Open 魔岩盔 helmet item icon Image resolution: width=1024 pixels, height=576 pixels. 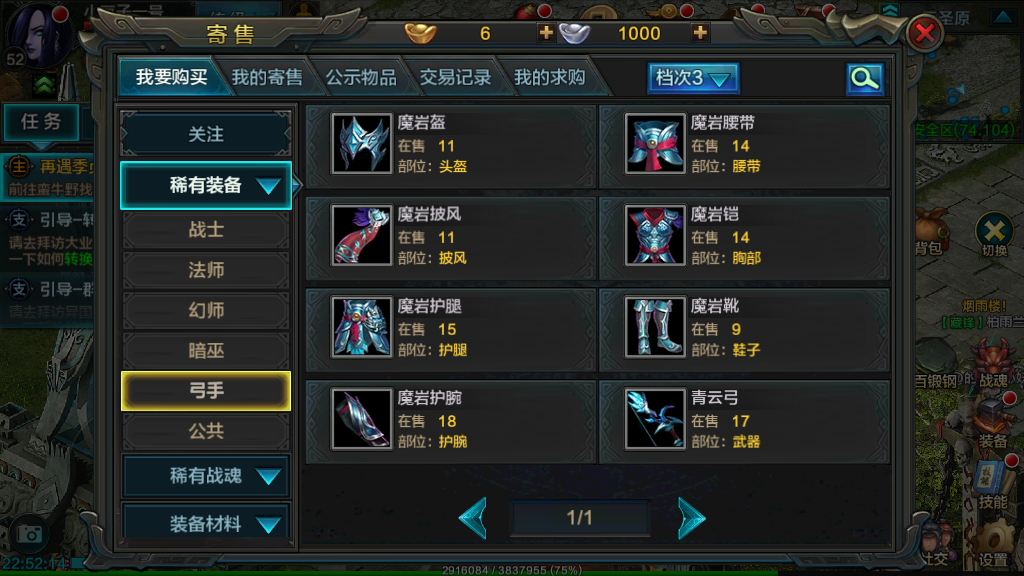click(x=361, y=143)
